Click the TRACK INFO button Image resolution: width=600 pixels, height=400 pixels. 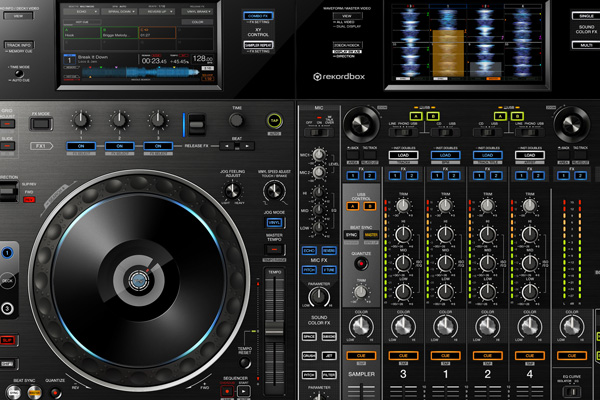(x=19, y=45)
